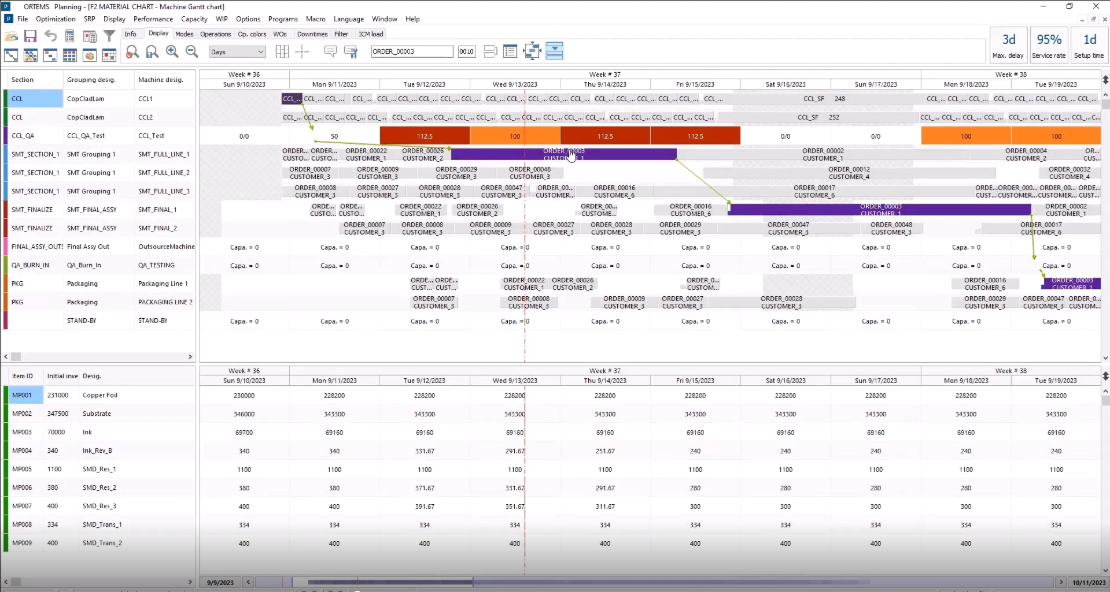
Task: Click the zoom in magnifier icon
Action: point(172,52)
